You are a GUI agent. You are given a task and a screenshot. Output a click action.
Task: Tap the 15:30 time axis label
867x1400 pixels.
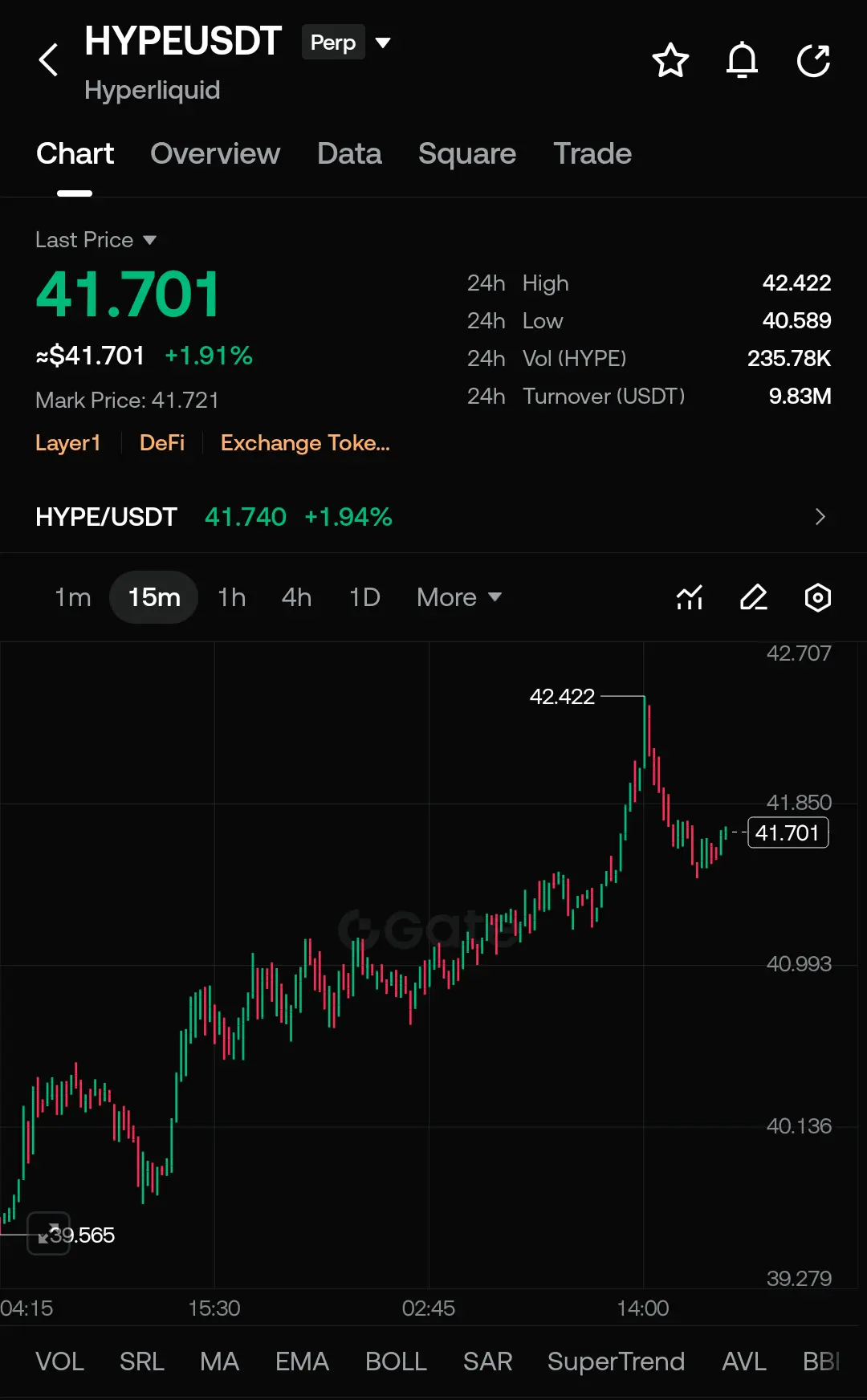coord(214,1308)
